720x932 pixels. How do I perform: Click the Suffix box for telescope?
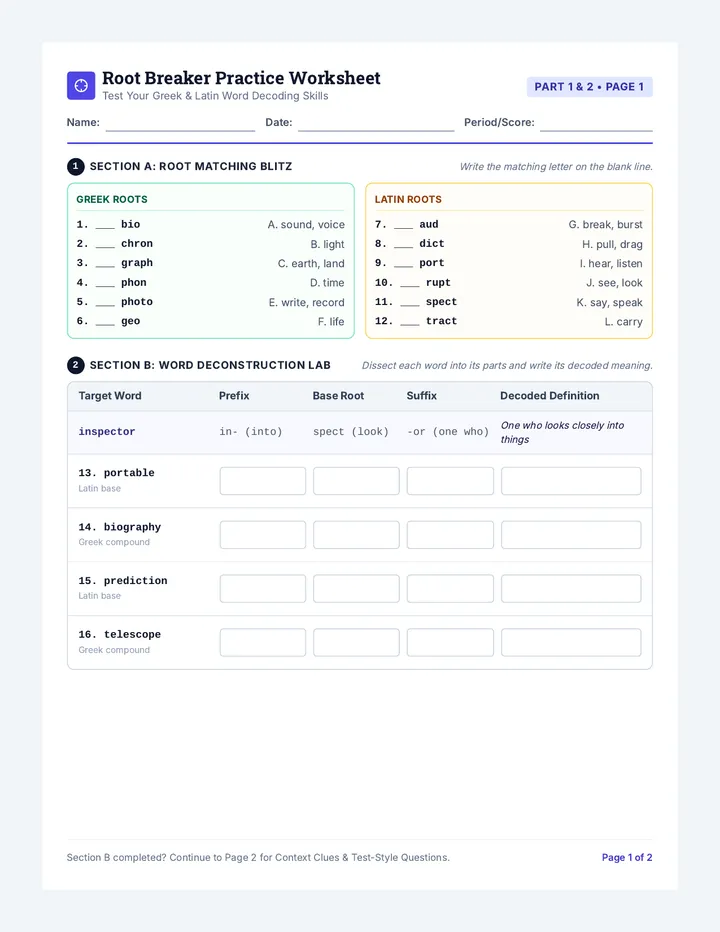[x=450, y=643]
